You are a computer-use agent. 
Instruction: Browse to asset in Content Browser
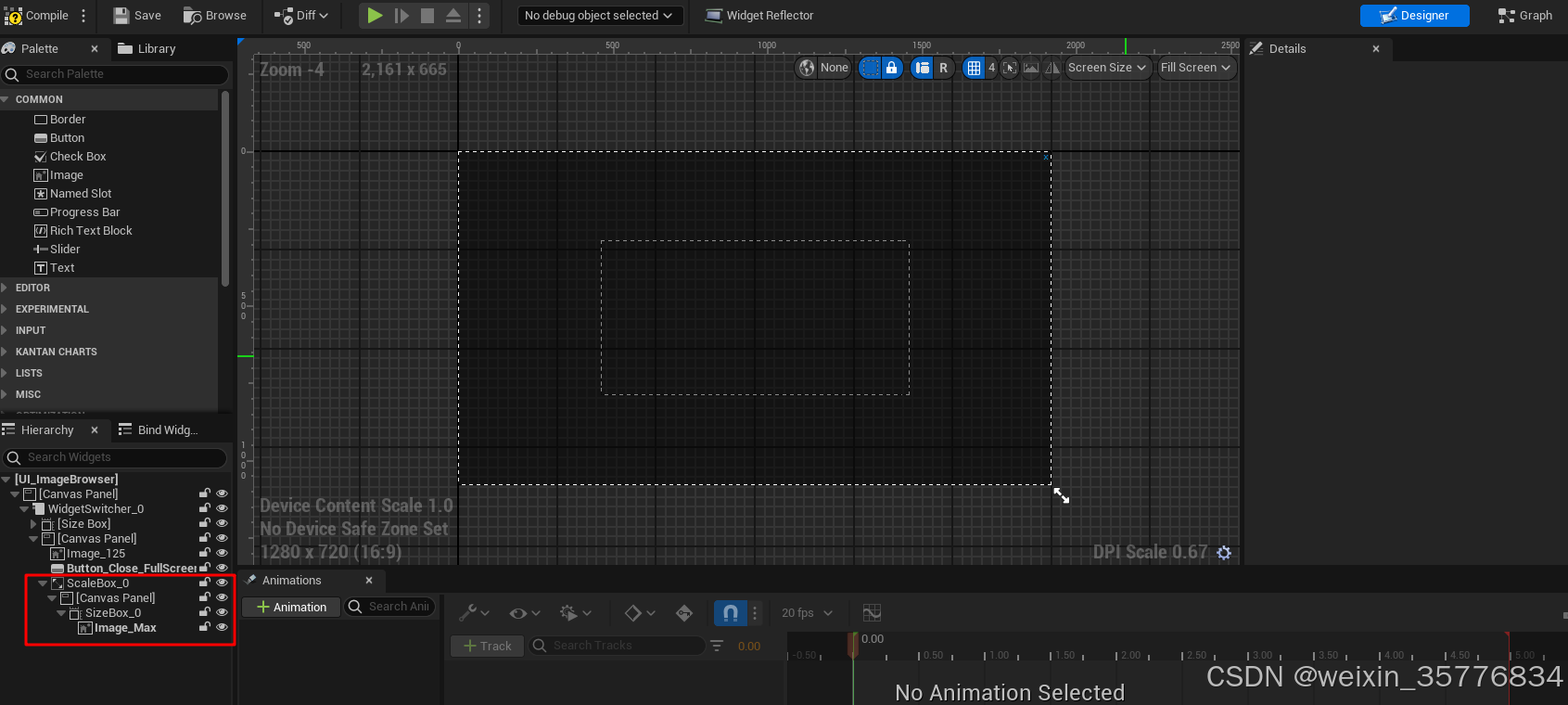(215, 16)
